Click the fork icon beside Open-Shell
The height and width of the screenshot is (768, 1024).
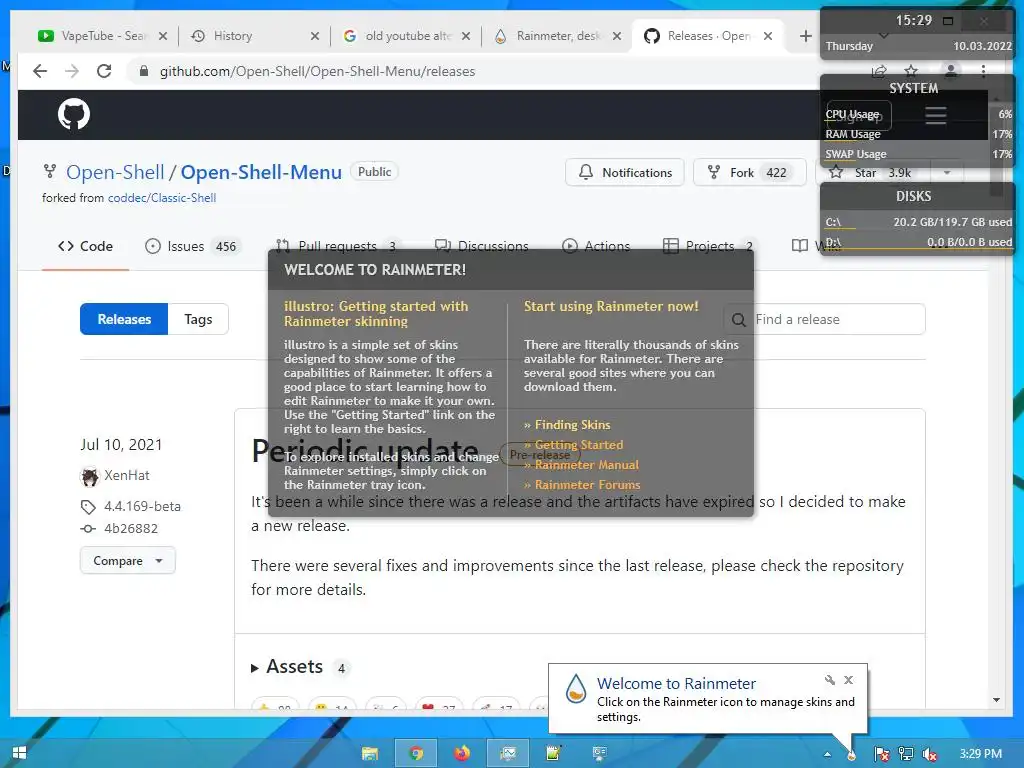click(x=50, y=172)
